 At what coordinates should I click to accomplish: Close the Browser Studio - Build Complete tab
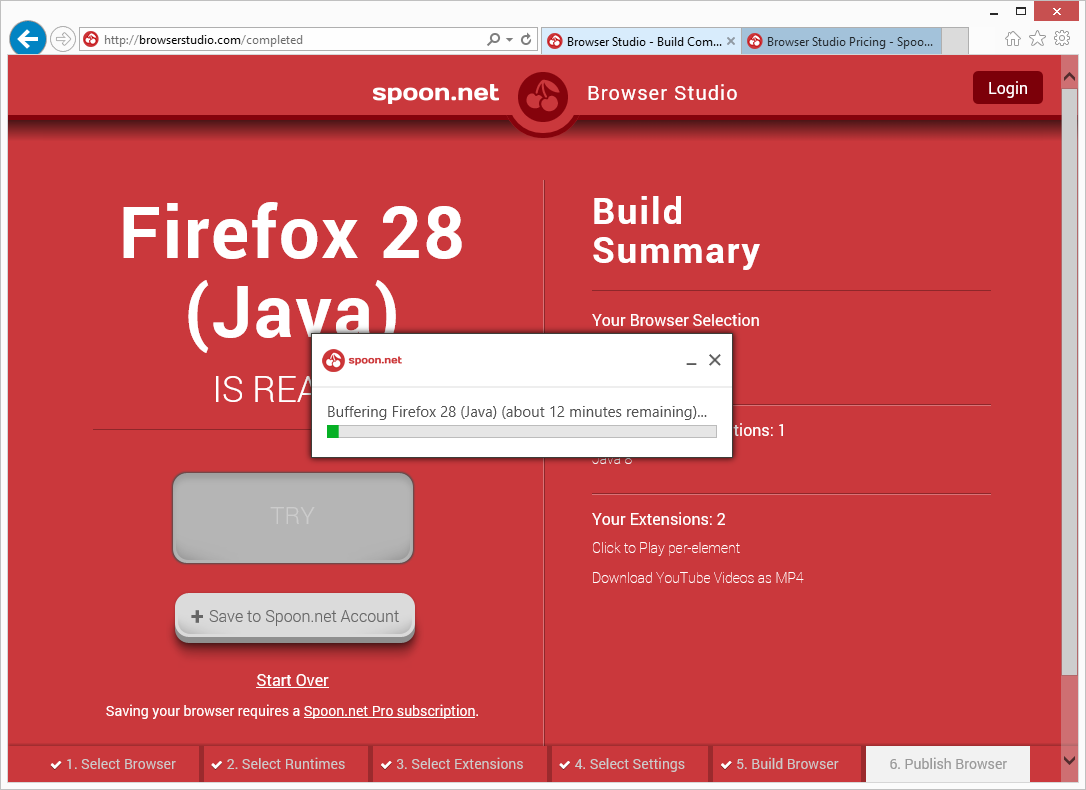(731, 42)
